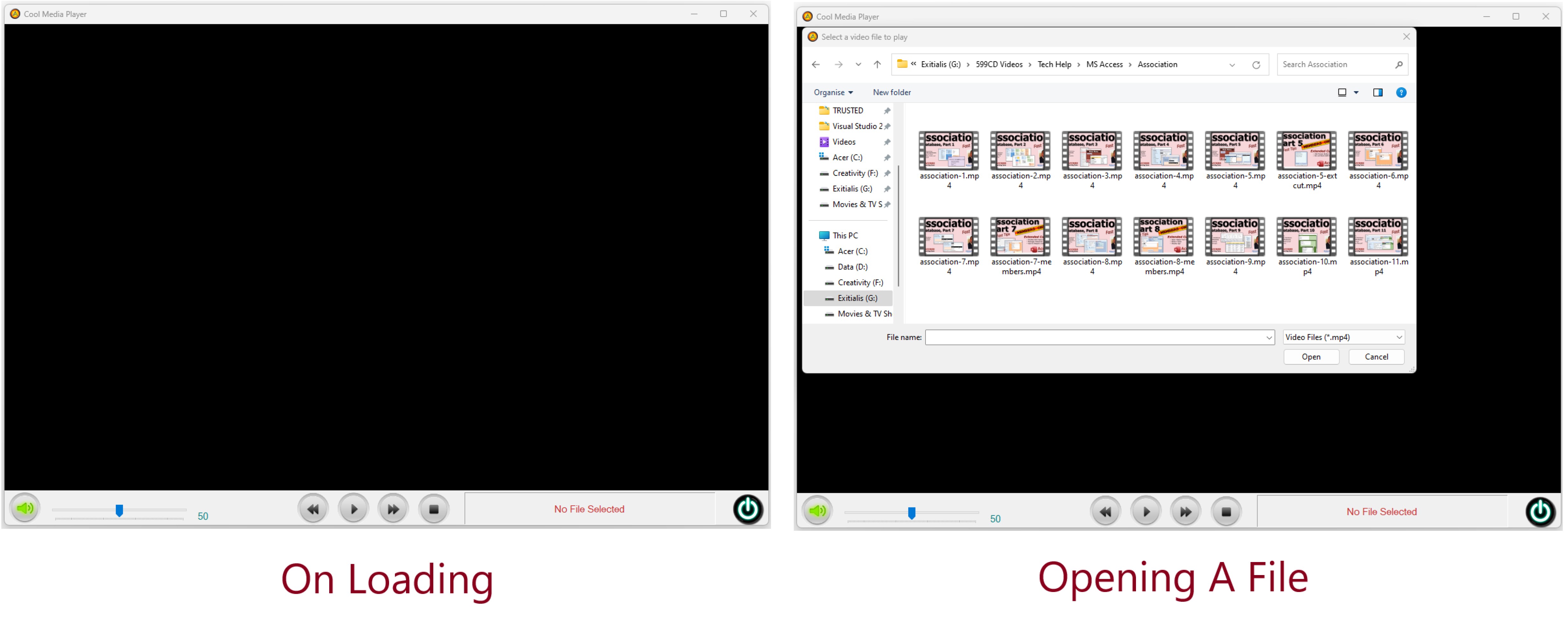
Task: Open the dialog's help icon
Action: click(x=1401, y=93)
